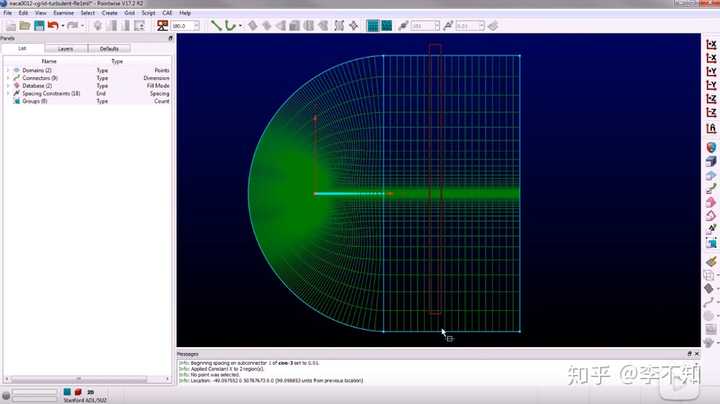The height and width of the screenshot is (404, 720).
Task: Switch to the Defaults tab
Action: click(x=109, y=49)
